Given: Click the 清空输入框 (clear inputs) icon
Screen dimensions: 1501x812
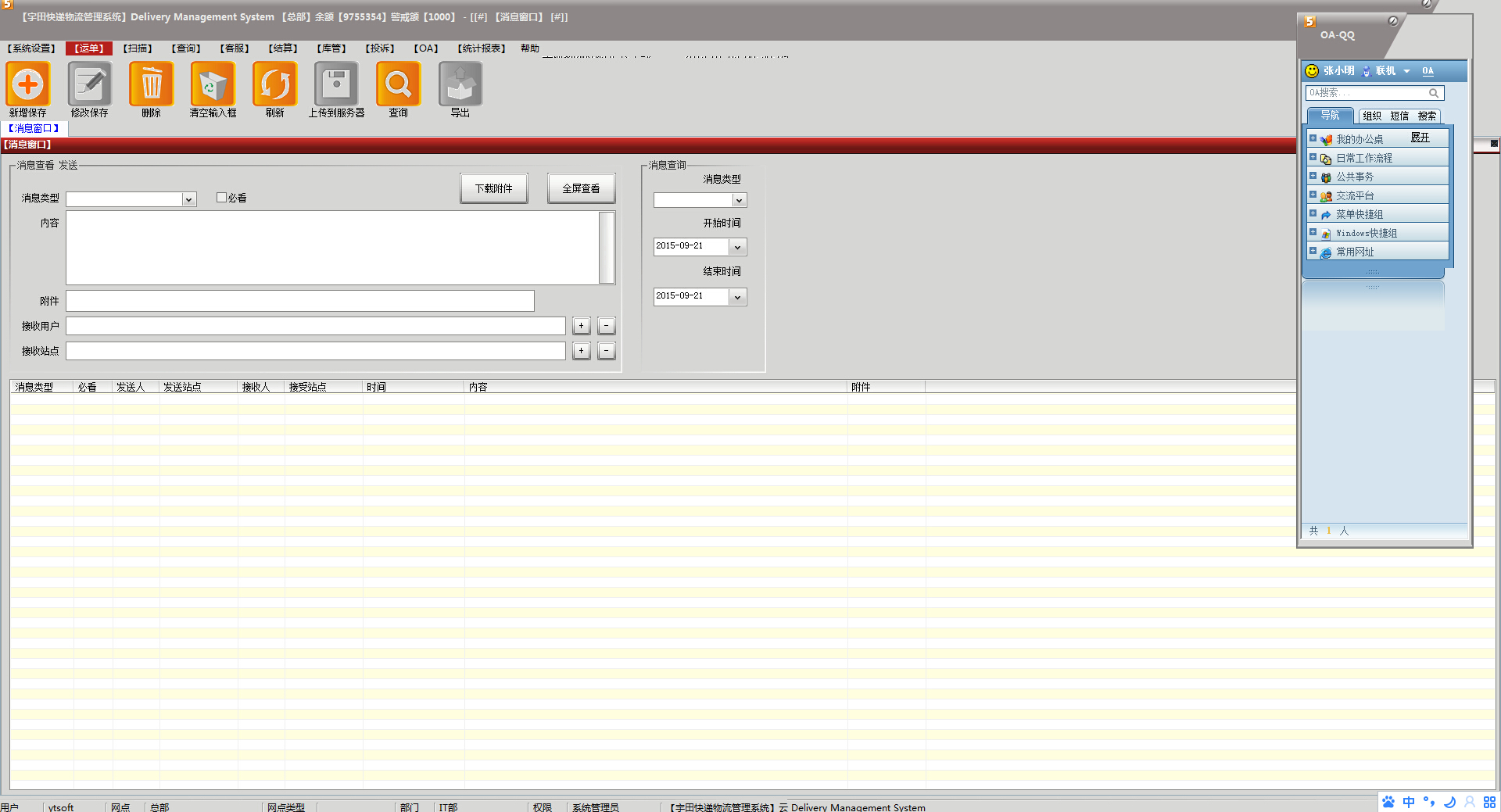Looking at the screenshot, I should [x=213, y=84].
